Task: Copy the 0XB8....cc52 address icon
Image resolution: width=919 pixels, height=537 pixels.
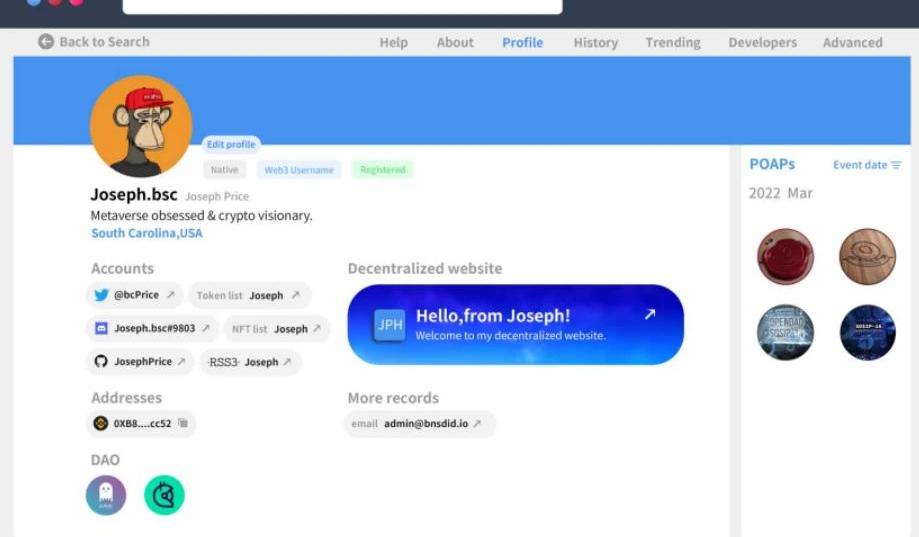Action: pos(183,423)
